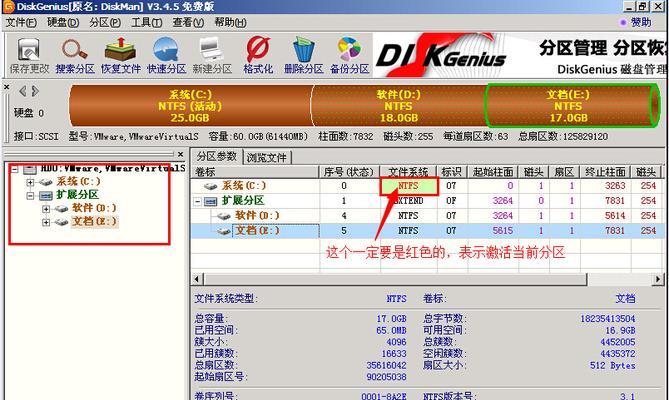The image size is (669, 400).
Task: Open the 帮助(H) menu
Action: [230, 23]
